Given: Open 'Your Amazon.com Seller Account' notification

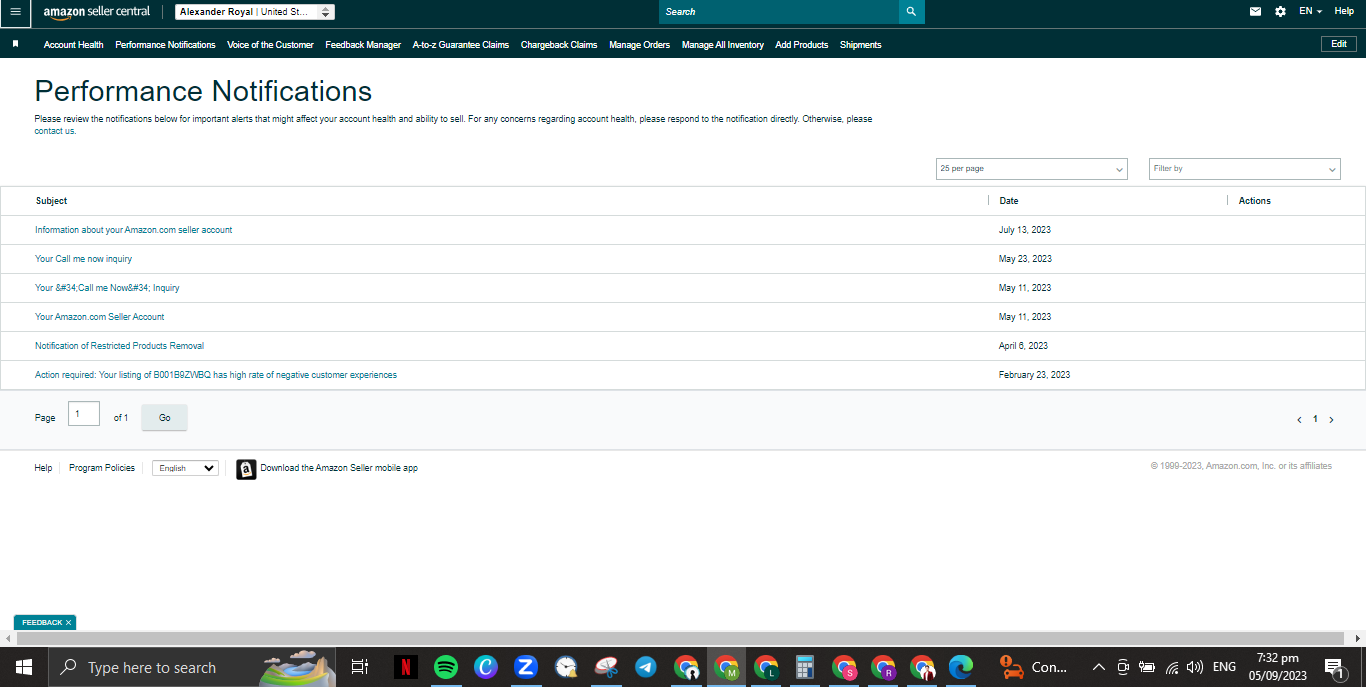Looking at the screenshot, I should point(100,317).
